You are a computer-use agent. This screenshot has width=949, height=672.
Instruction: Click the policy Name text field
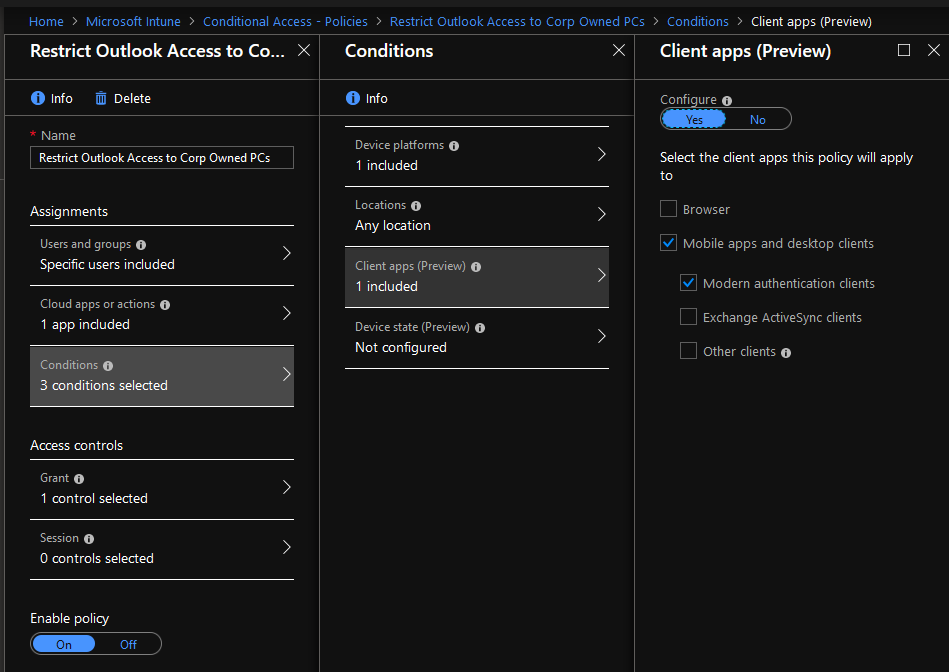click(x=162, y=158)
